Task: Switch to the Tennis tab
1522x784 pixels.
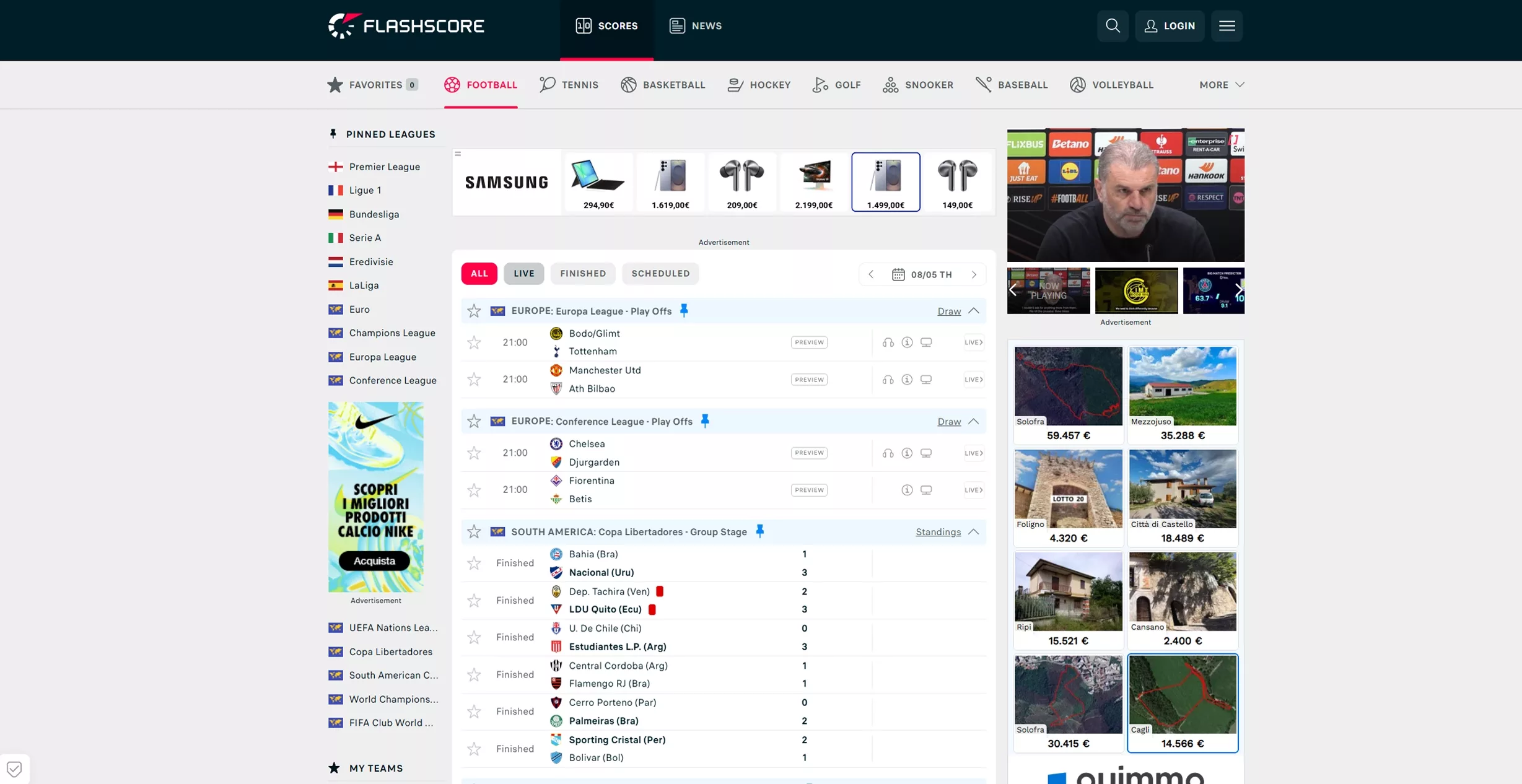Action: coord(569,85)
